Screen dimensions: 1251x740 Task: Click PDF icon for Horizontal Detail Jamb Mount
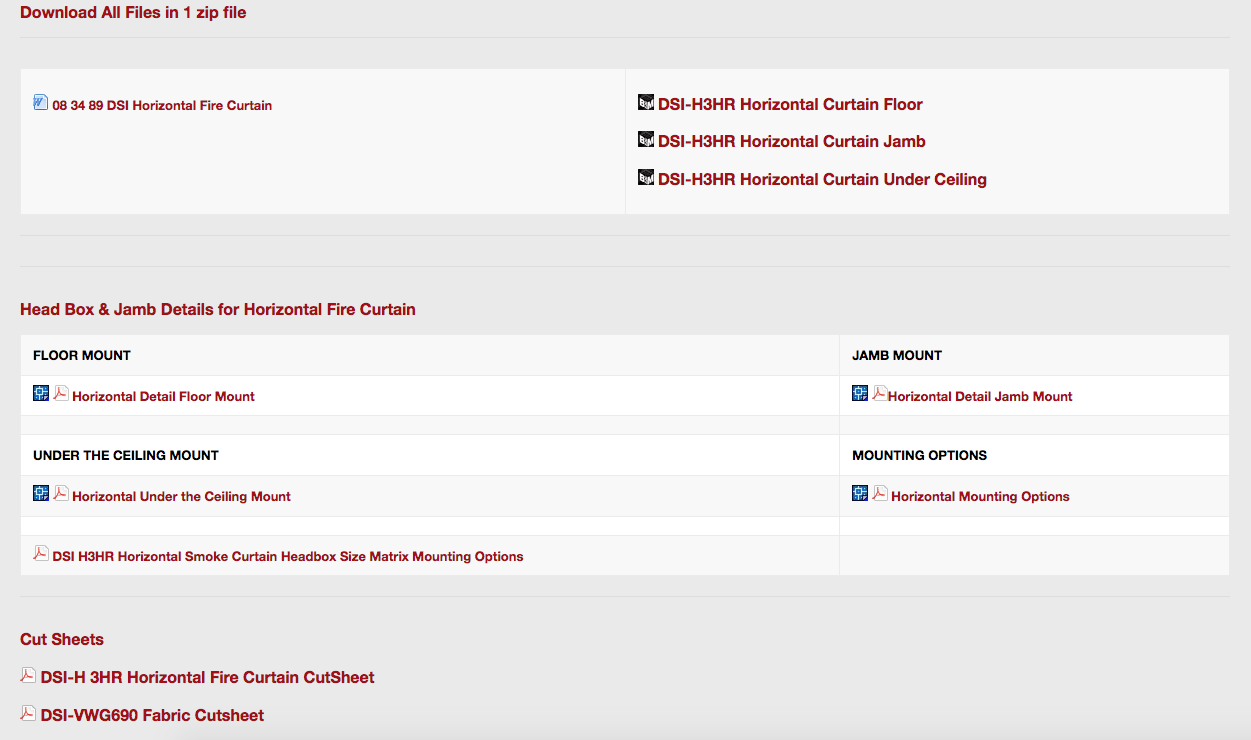pos(879,393)
